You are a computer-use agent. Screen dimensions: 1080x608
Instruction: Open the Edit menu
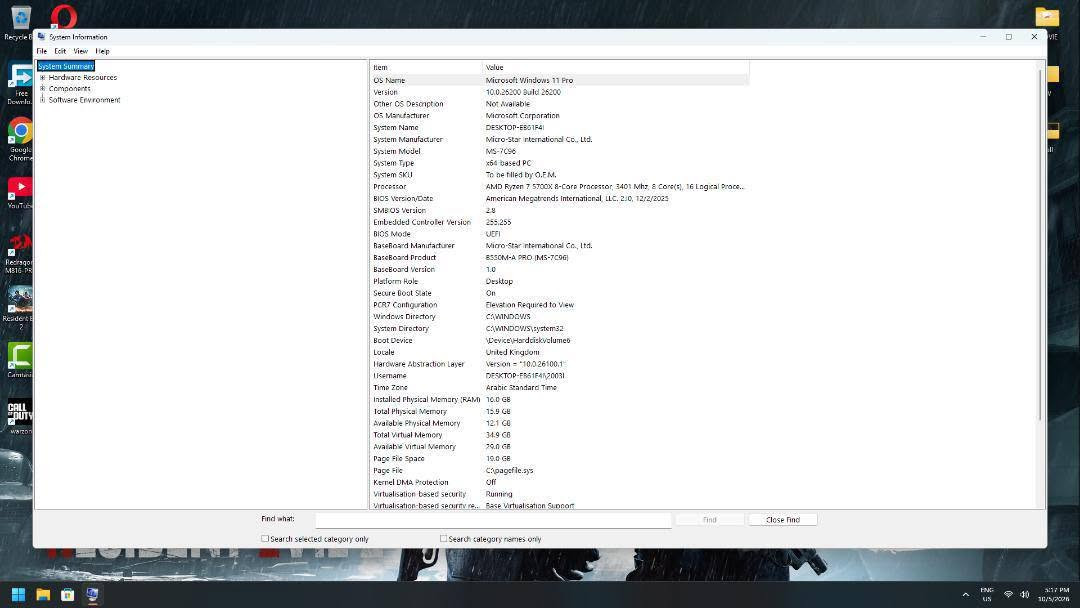(60, 51)
